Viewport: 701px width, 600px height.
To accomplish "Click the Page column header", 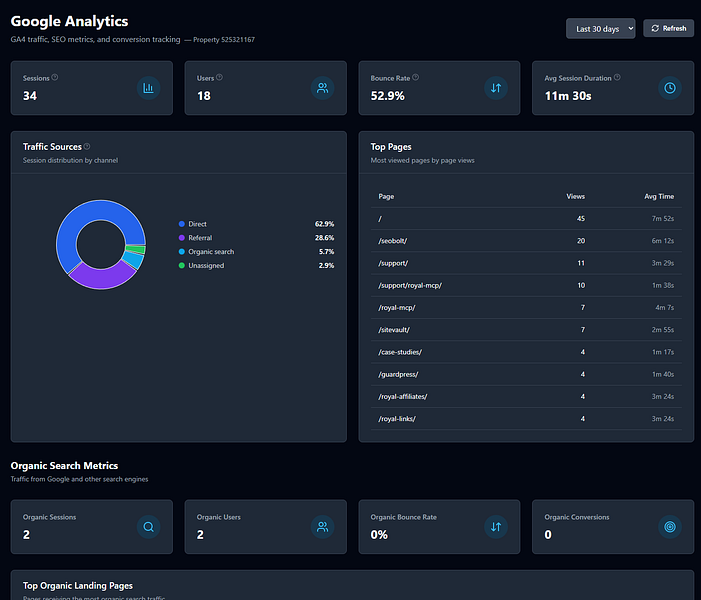I will pyautogui.click(x=386, y=196).
